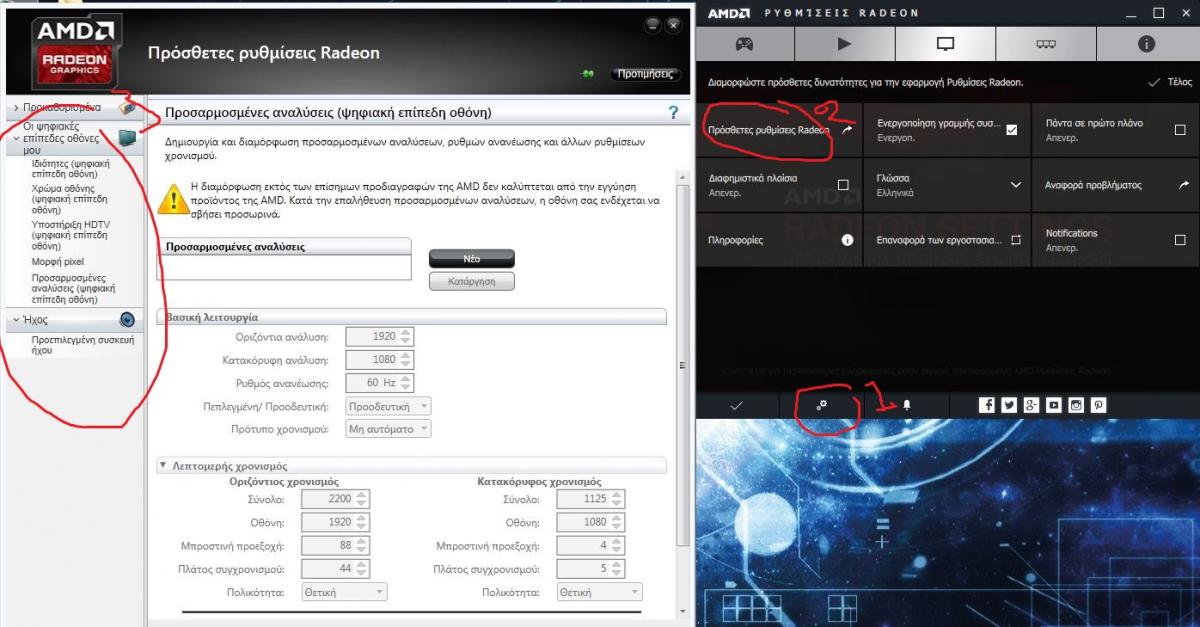The height and width of the screenshot is (627, 1200).
Task: Click the reset icon beside Επαναφορά των εργοστασια...
Action: [x=1015, y=240]
